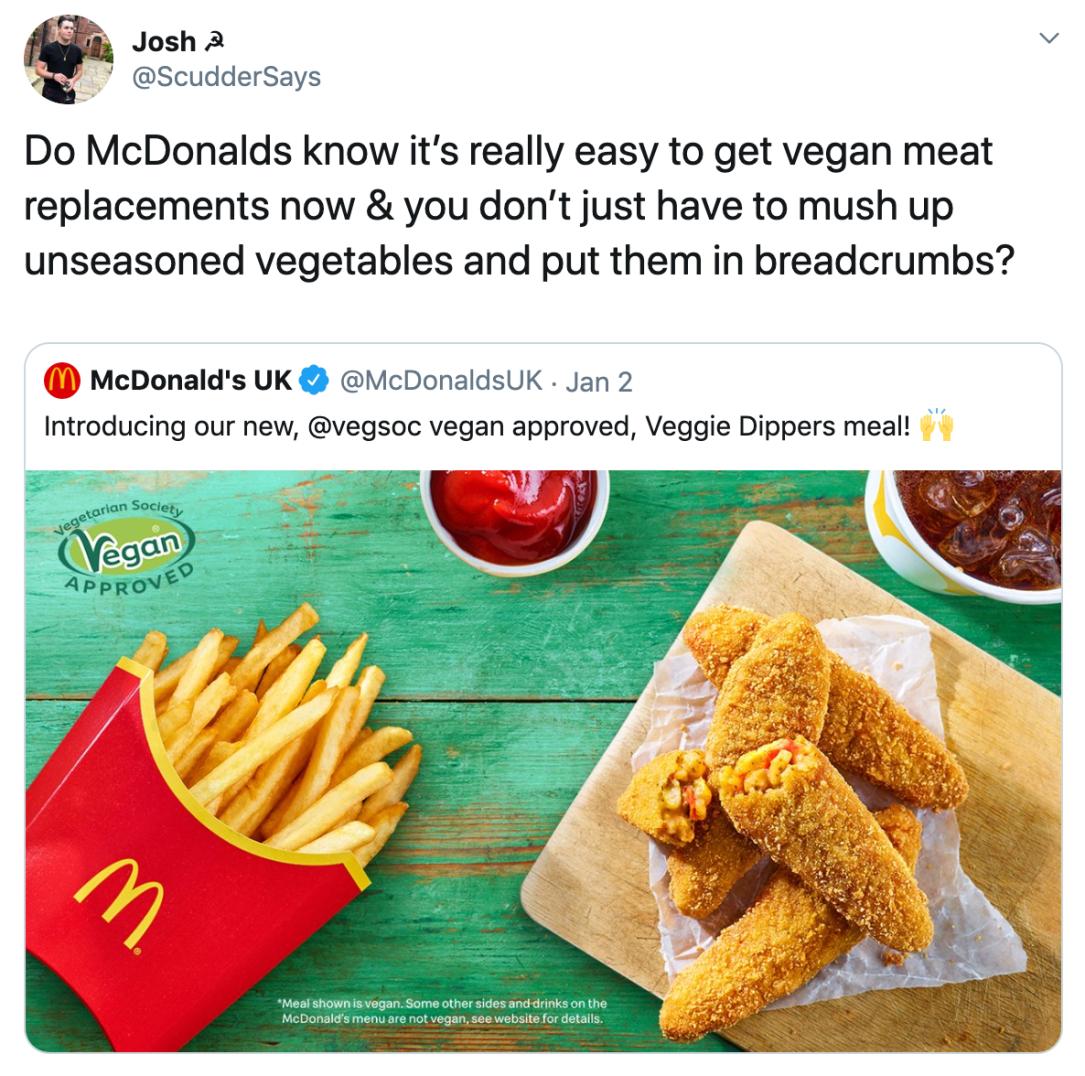Open the @vegsoc mention link

tap(364, 426)
